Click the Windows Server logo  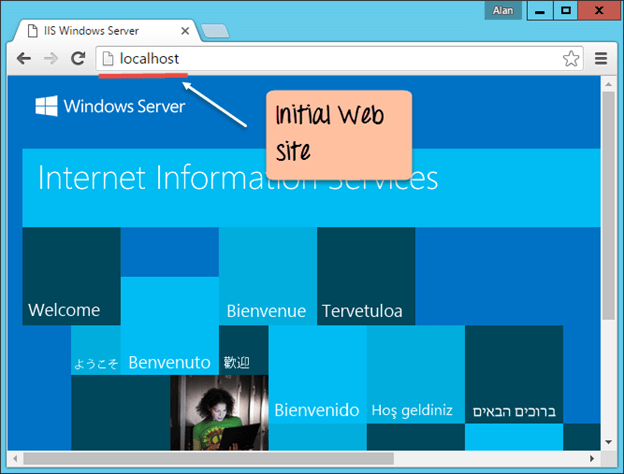pos(110,106)
